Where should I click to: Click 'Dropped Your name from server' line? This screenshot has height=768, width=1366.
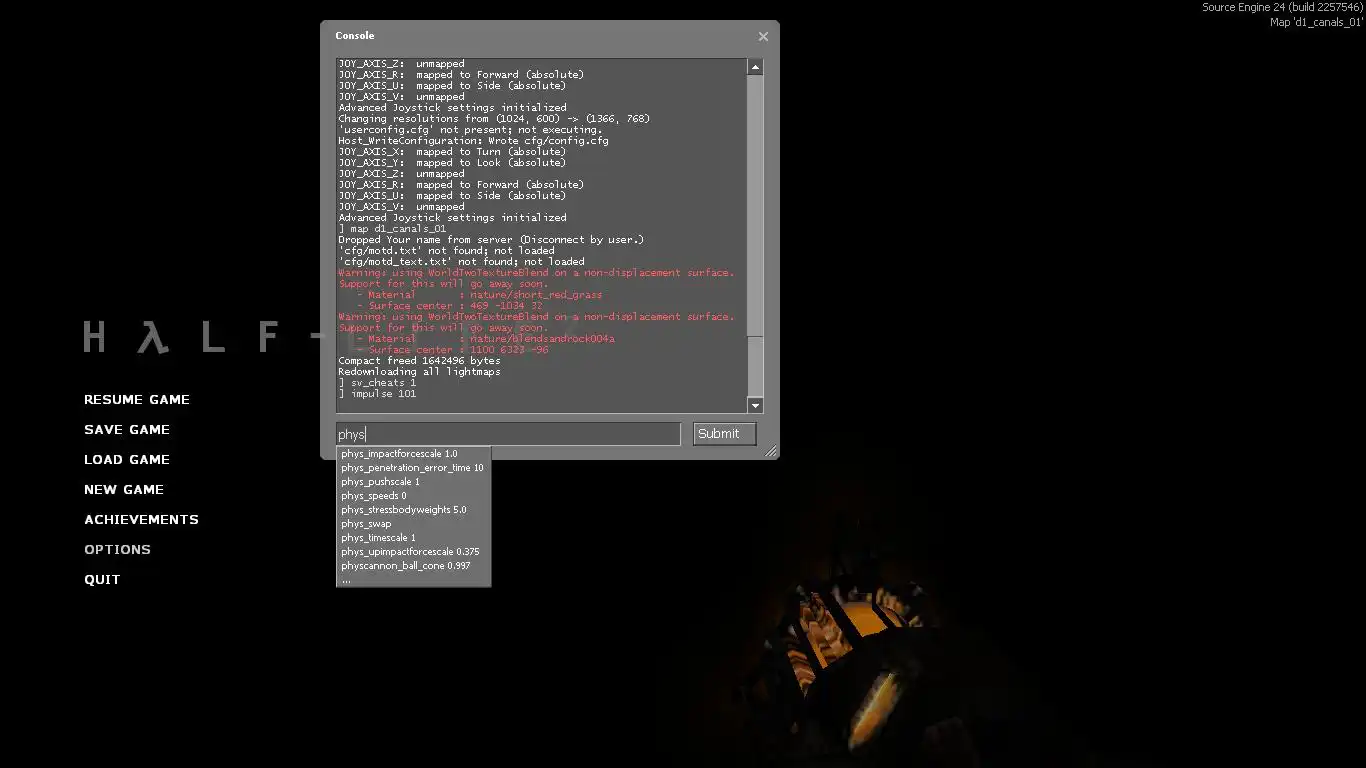(491, 240)
